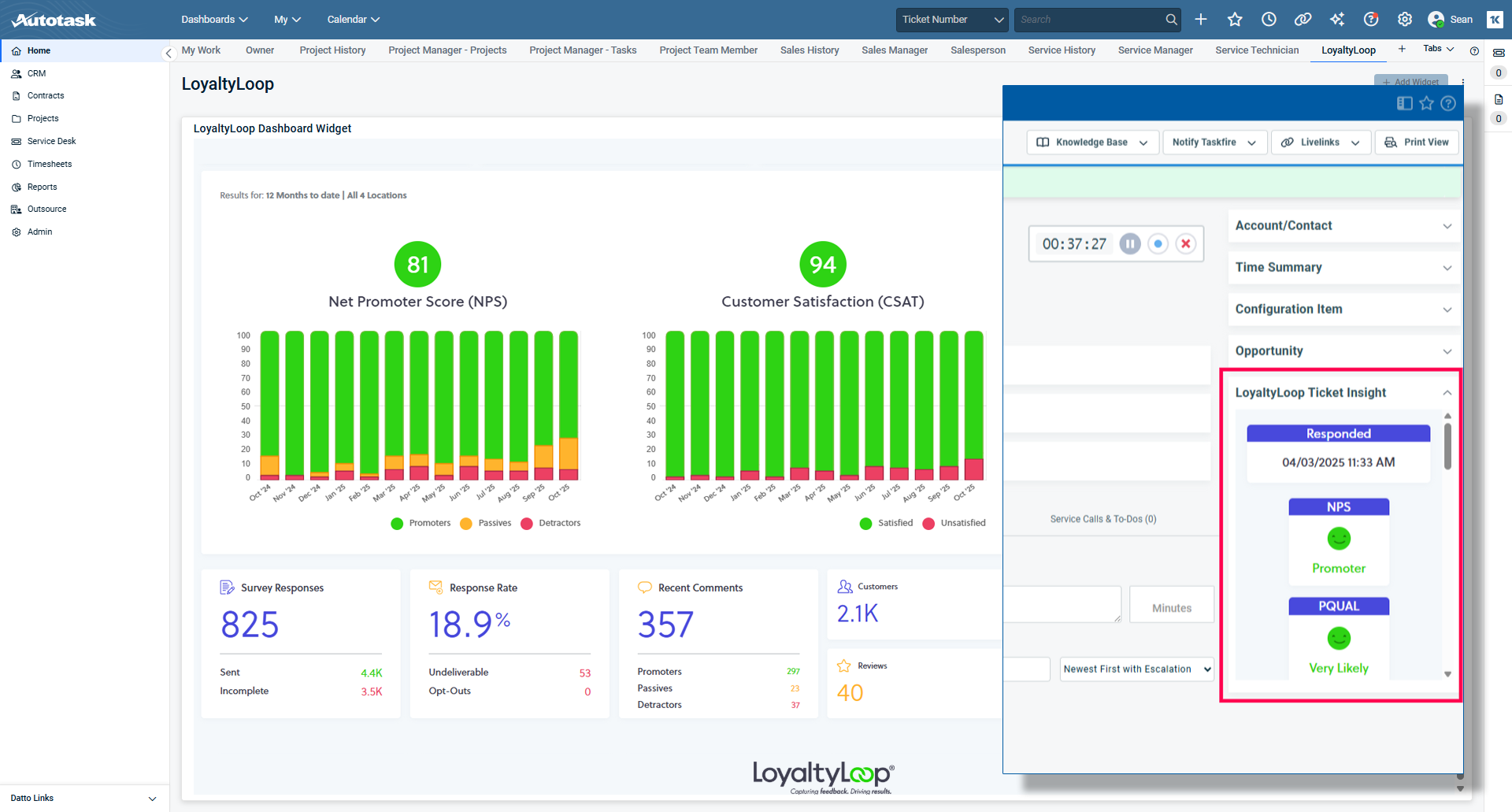Viewport: 1512px width, 812px height.
Task: Pause the ticket stopwatch timer
Action: 1129,244
